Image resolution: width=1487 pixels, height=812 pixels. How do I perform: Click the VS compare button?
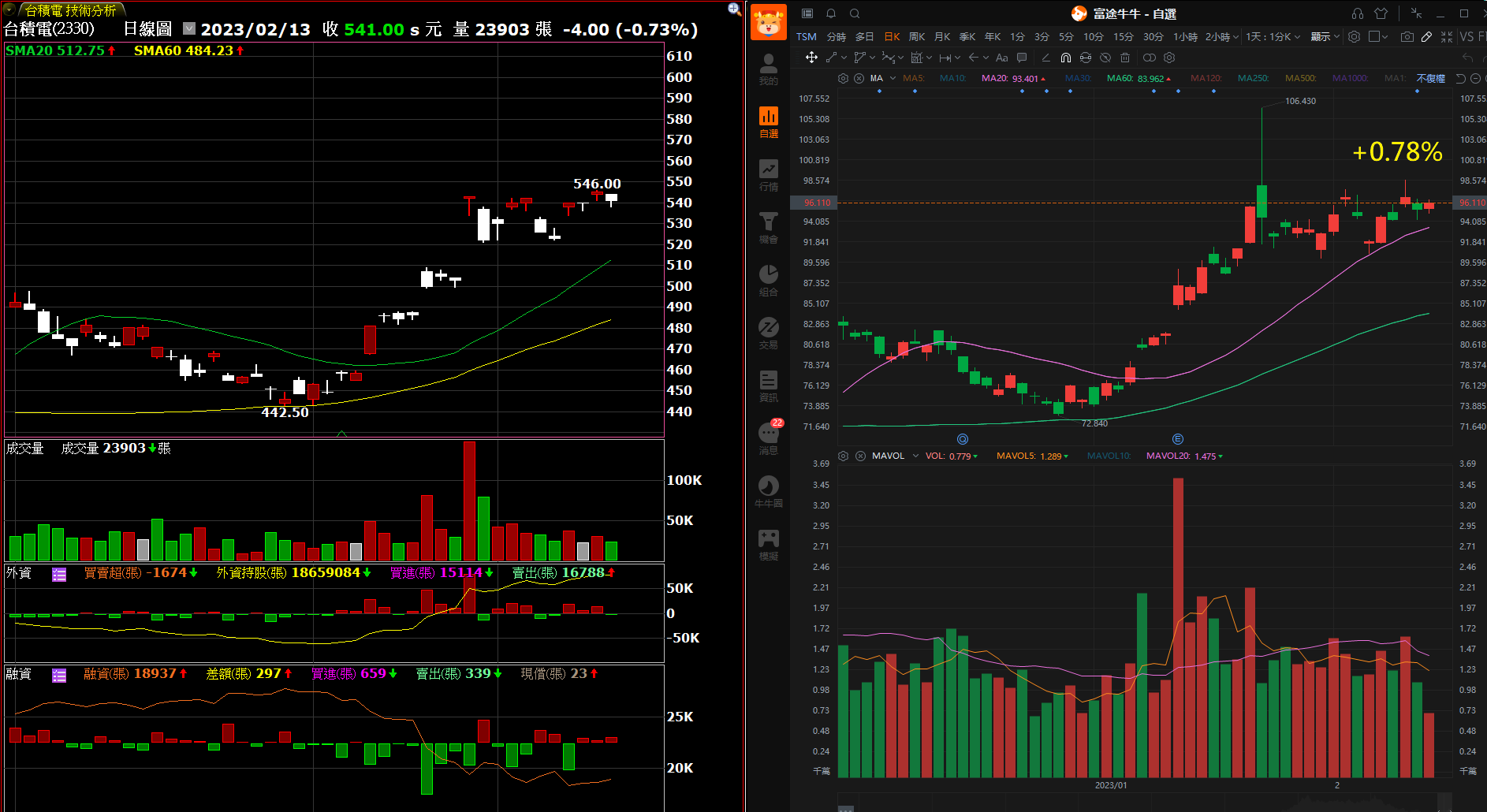[x=1467, y=37]
